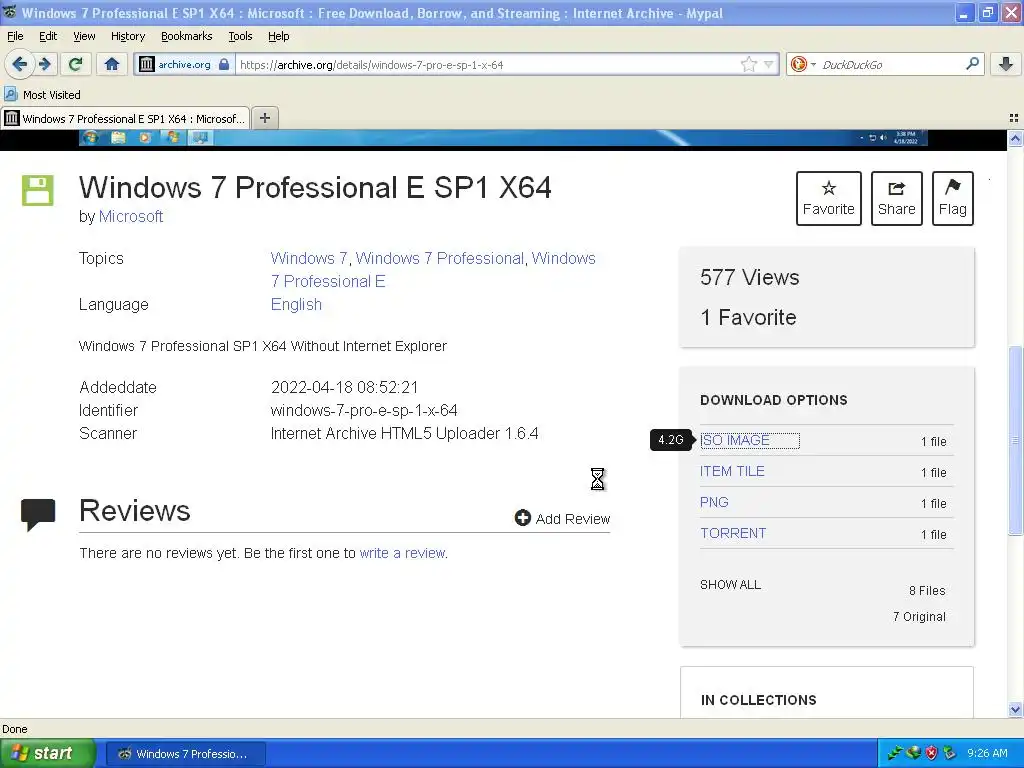Open the Help menu
Image resolution: width=1024 pixels, height=768 pixels.
point(278,36)
